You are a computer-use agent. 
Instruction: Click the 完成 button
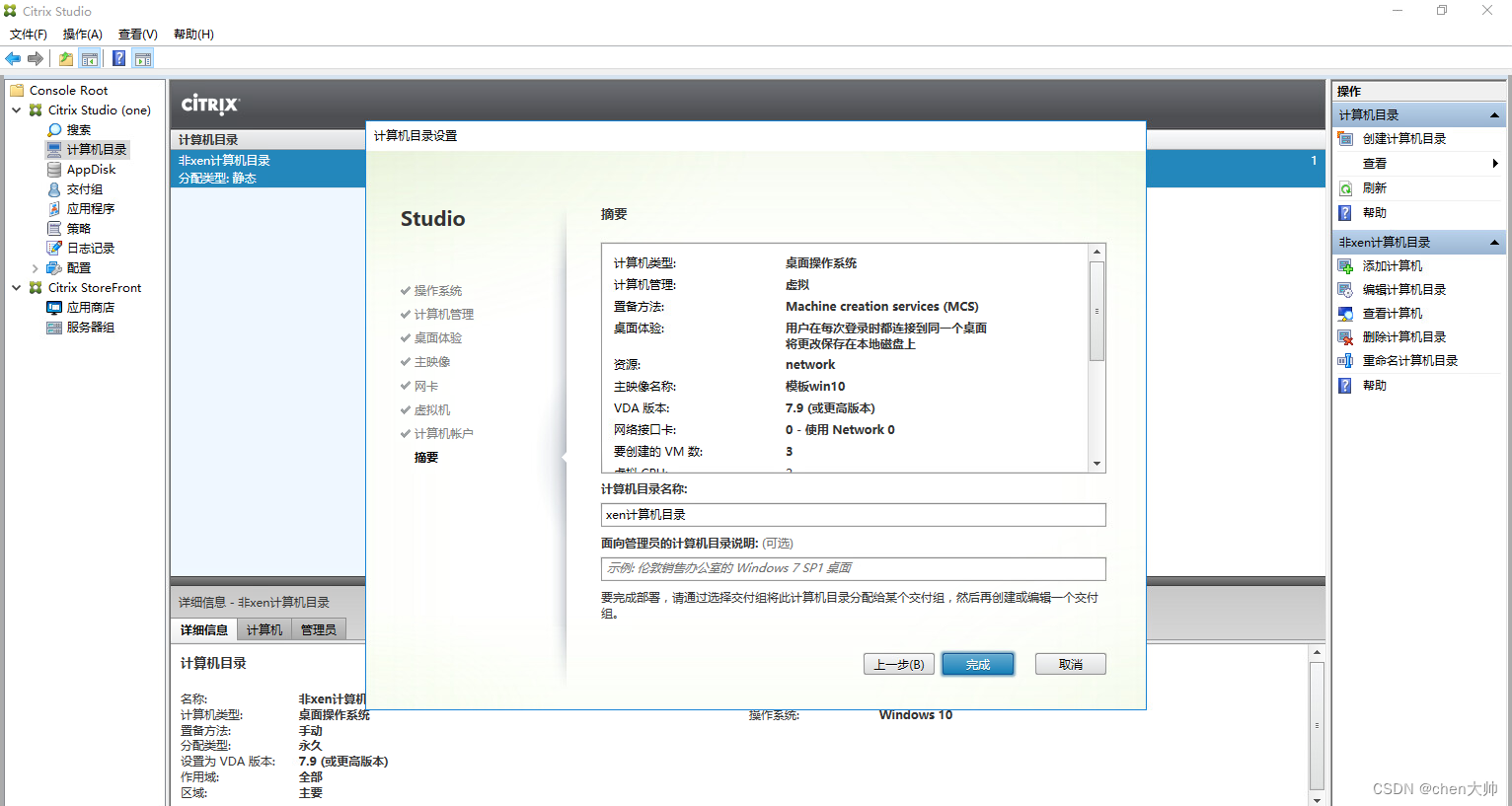(x=978, y=665)
